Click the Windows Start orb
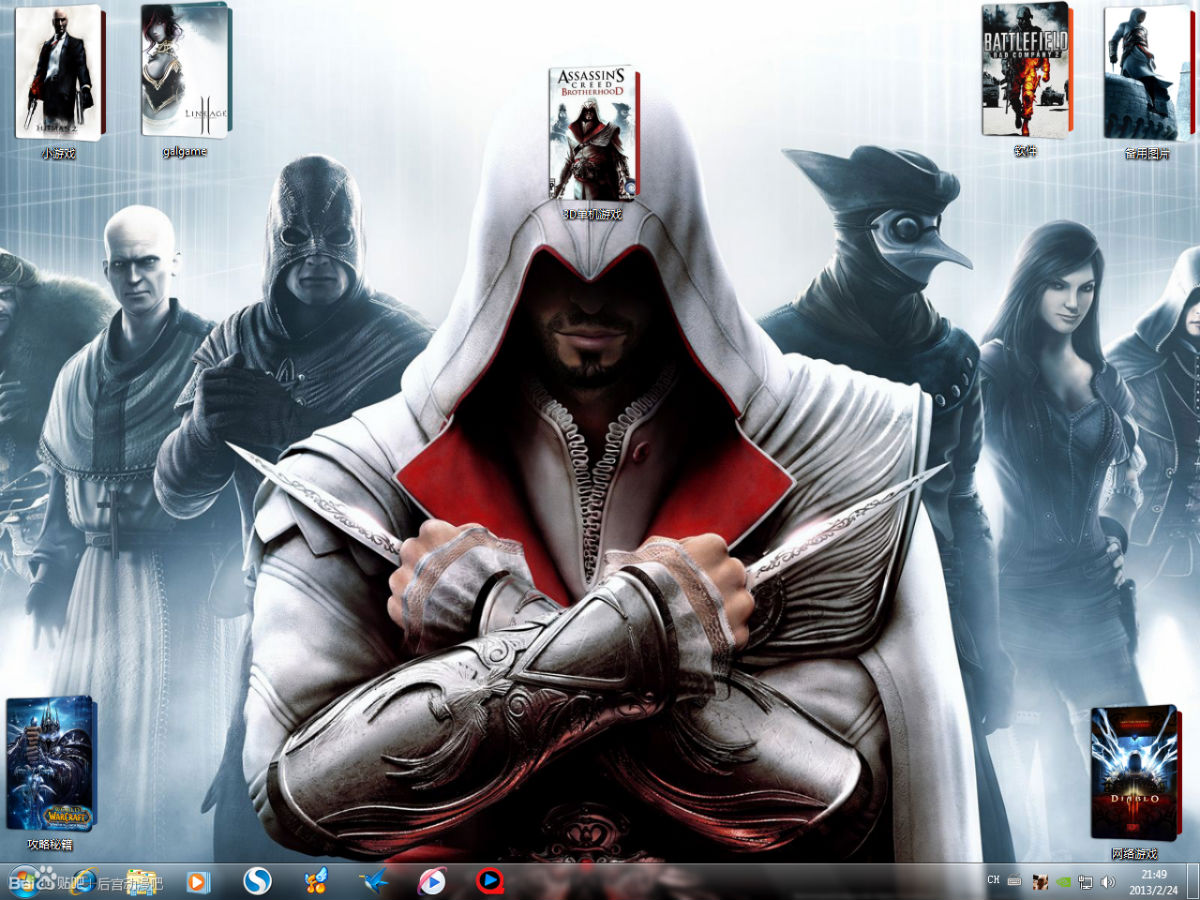The width and height of the screenshot is (1200, 900). [24, 881]
